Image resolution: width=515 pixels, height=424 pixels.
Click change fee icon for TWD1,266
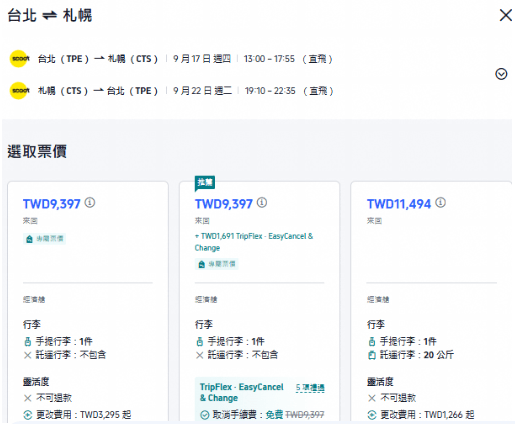coord(372,415)
